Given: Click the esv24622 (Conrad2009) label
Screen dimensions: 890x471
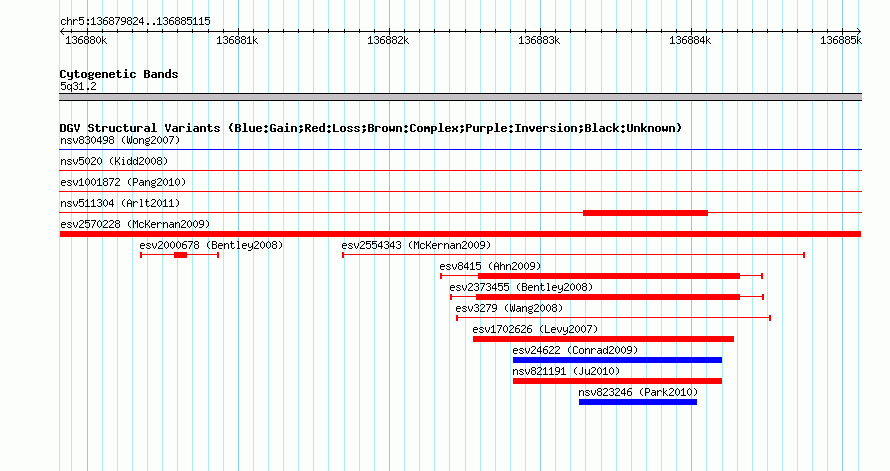Looking at the screenshot, I should pos(575,350).
